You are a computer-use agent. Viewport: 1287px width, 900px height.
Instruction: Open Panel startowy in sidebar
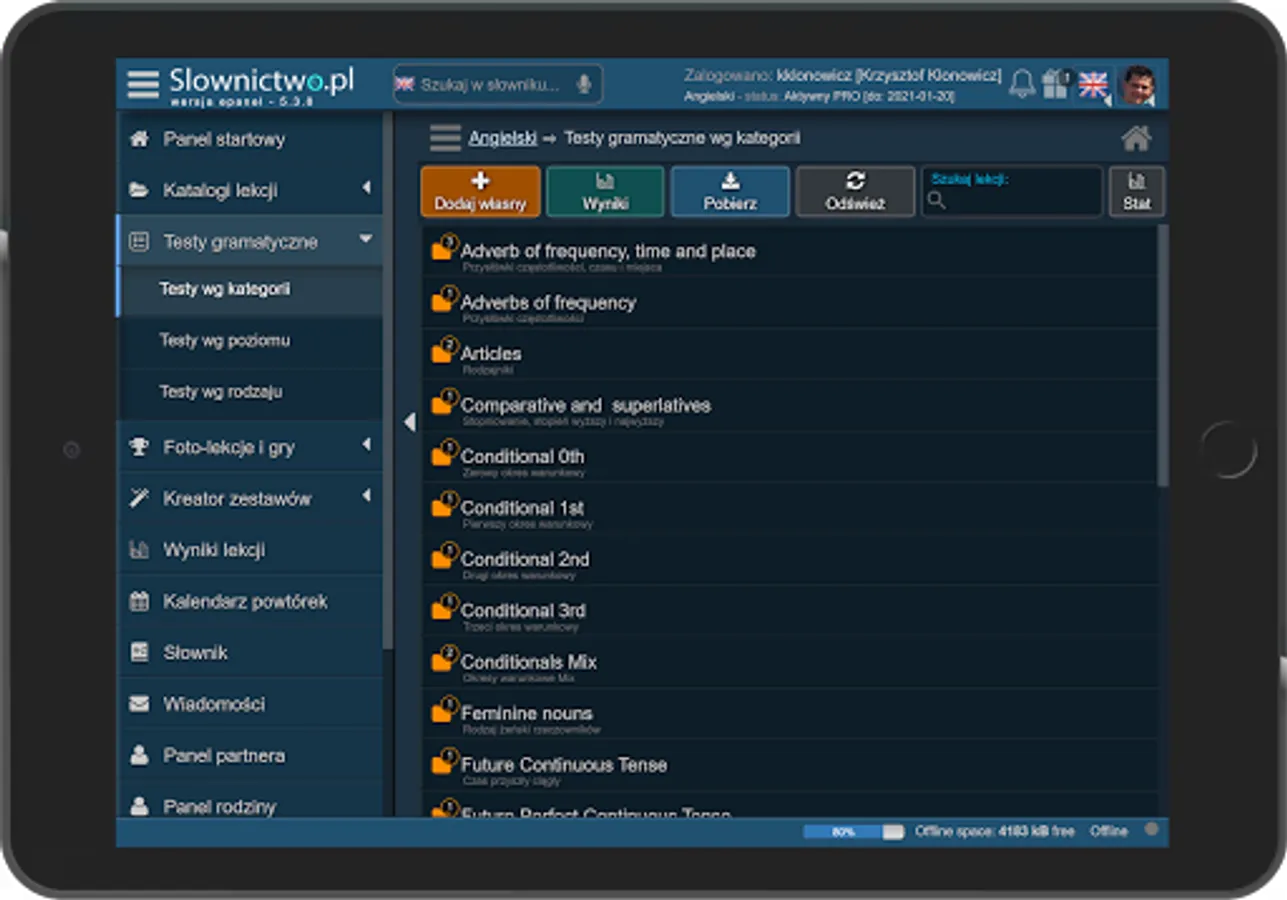(x=249, y=139)
